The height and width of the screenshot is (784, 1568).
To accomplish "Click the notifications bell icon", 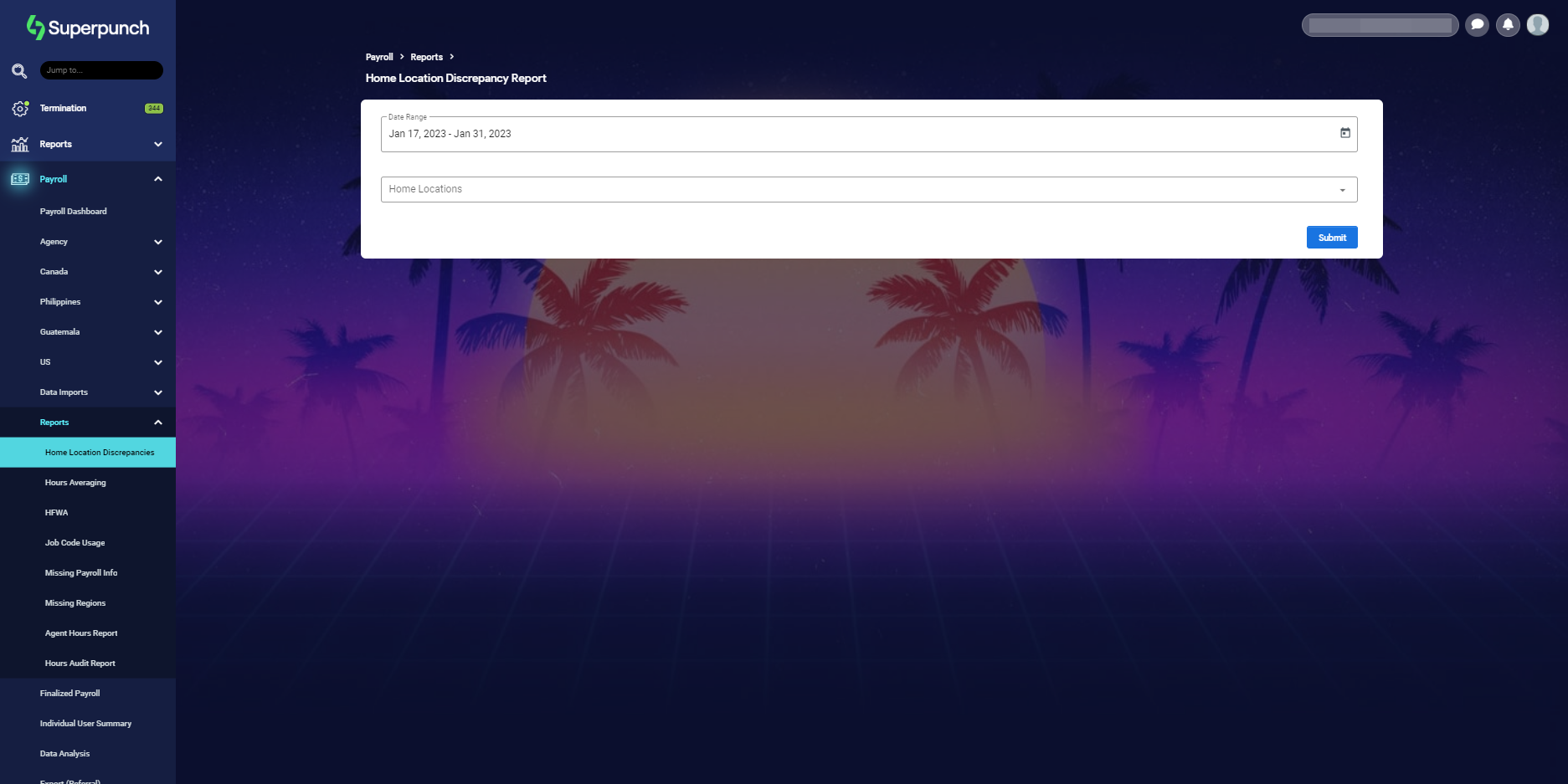I will click(1508, 25).
